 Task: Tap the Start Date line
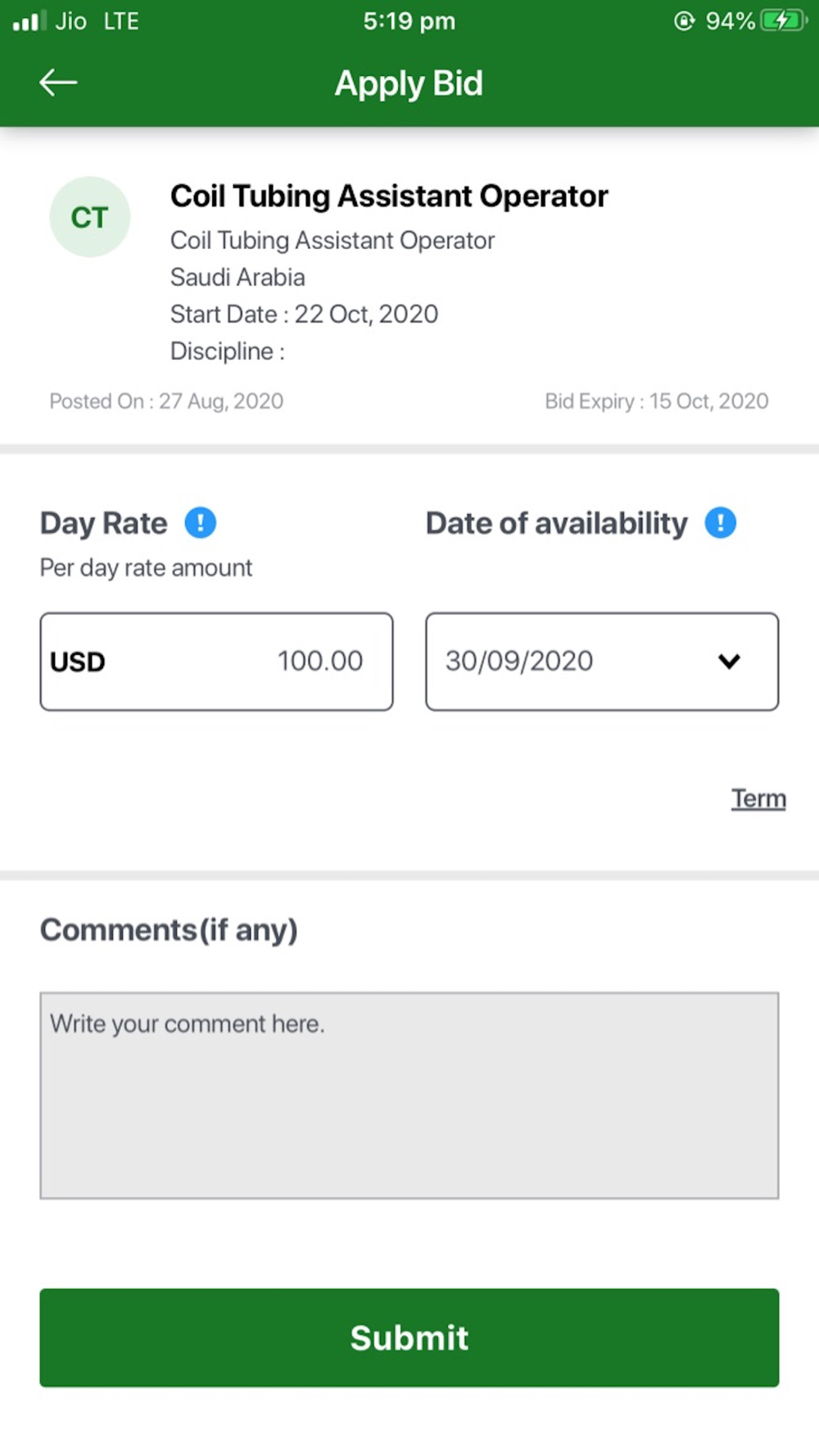click(x=304, y=314)
